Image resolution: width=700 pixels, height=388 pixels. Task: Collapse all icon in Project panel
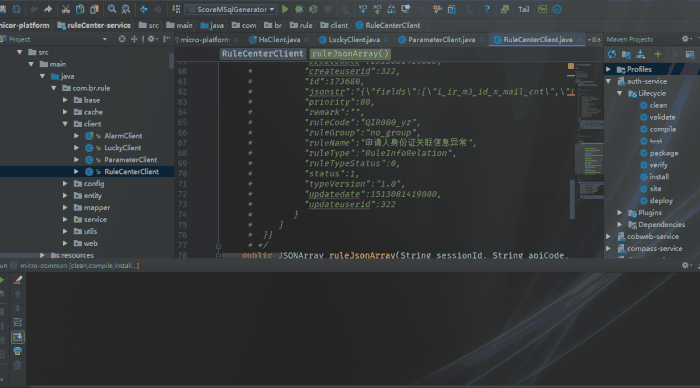pyautogui.click(x=134, y=39)
